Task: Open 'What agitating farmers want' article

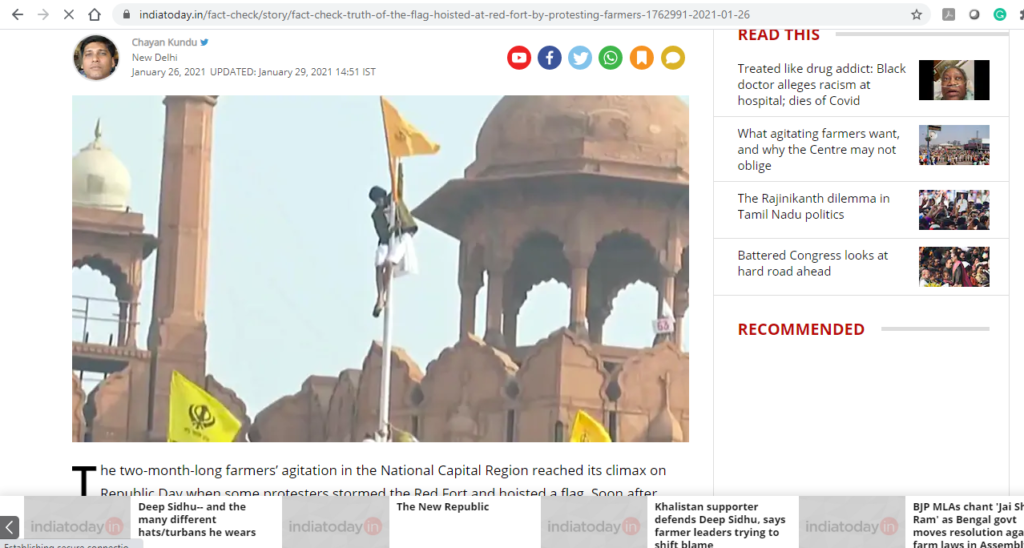Action: [x=818, y=150]
